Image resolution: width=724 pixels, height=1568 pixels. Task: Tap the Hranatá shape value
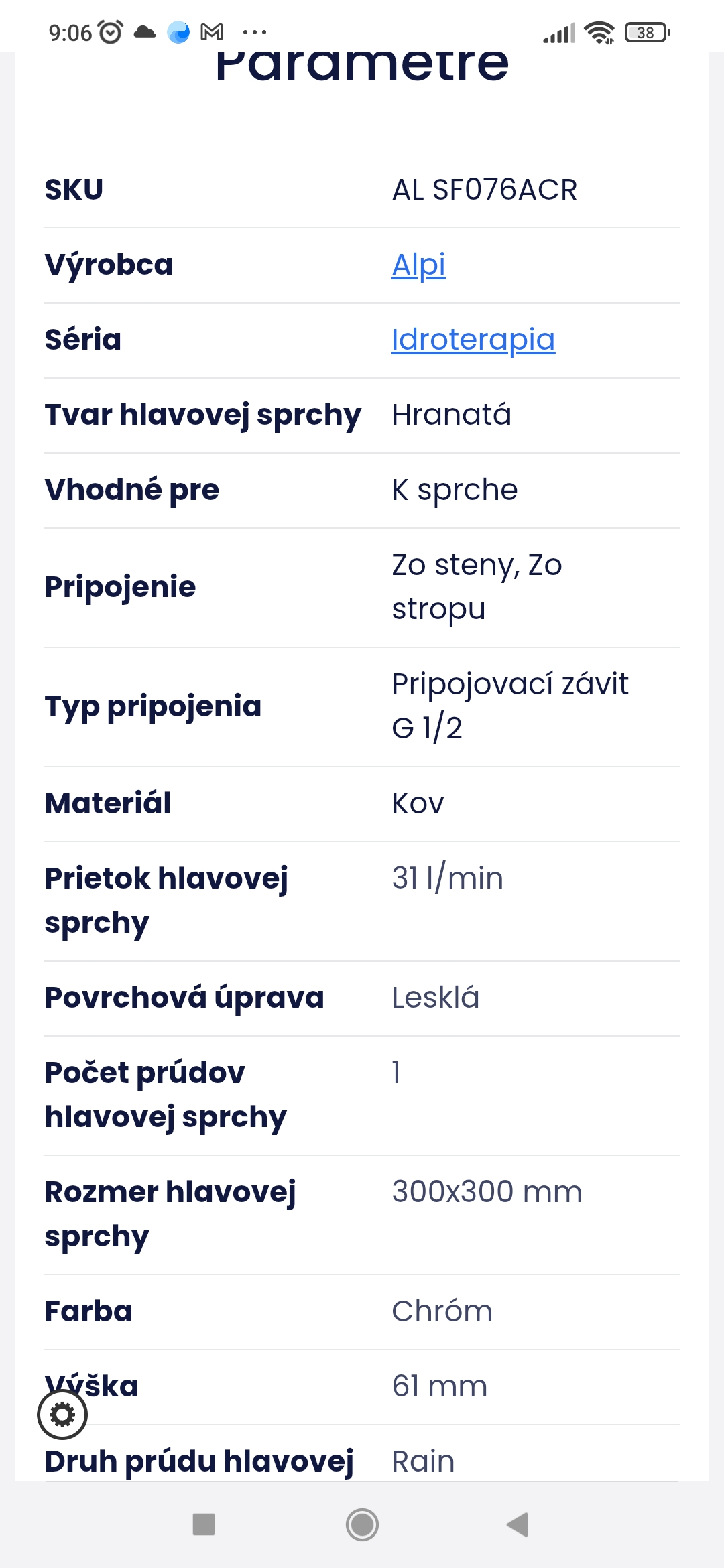coord(451,415)
